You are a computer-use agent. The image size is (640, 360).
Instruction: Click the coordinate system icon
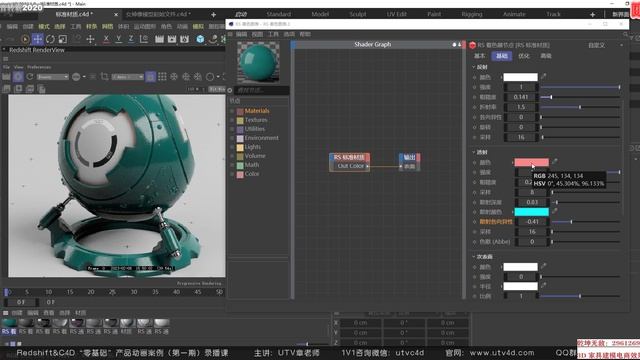click(x=144, y=39)
